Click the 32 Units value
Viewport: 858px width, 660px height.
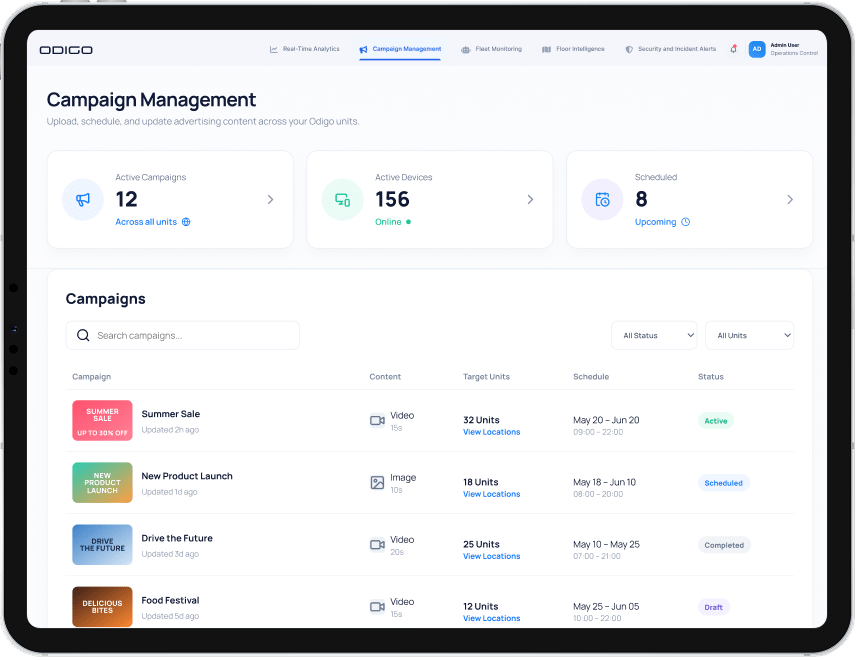(481, 420)
